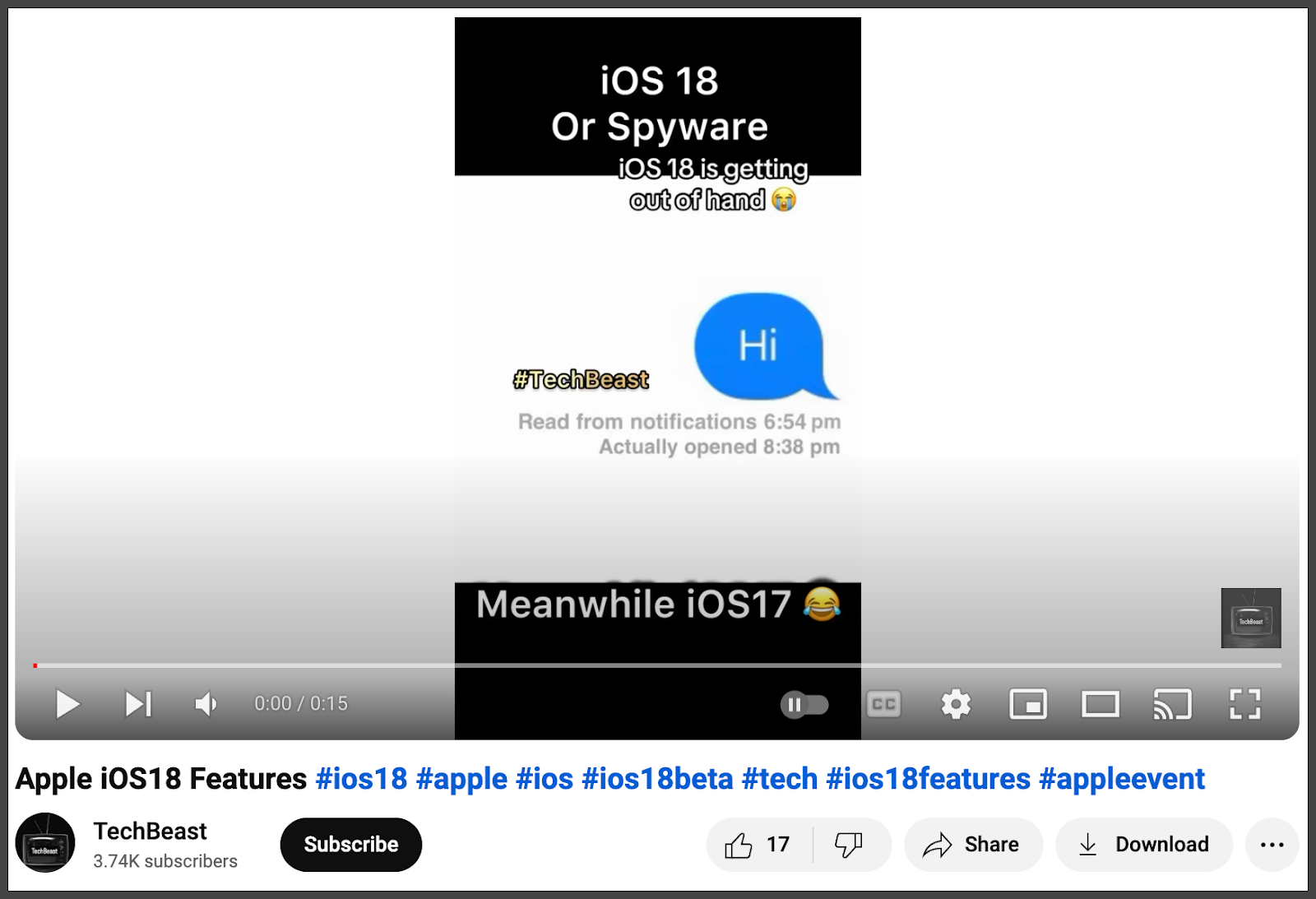The width and height of the screenshot is (1316, 899).
Task: Open the TechBeast channel avatar
Action: click(45, 843)
